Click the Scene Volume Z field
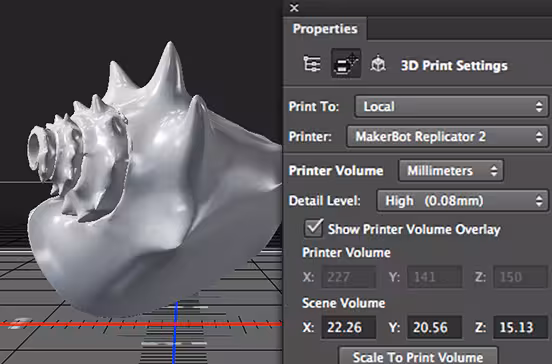The image size is (552, 364). coord(520,327)
